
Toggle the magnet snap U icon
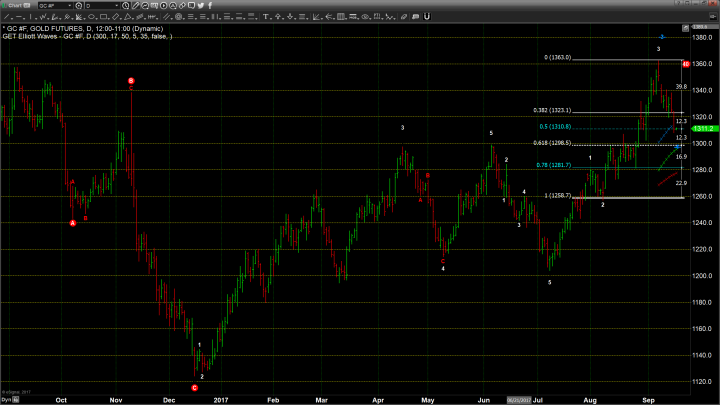(427, 17)
